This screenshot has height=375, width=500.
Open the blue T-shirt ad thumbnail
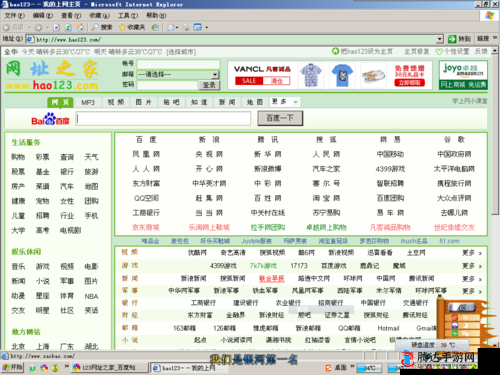pyautogui.click(x=342, y=75)
